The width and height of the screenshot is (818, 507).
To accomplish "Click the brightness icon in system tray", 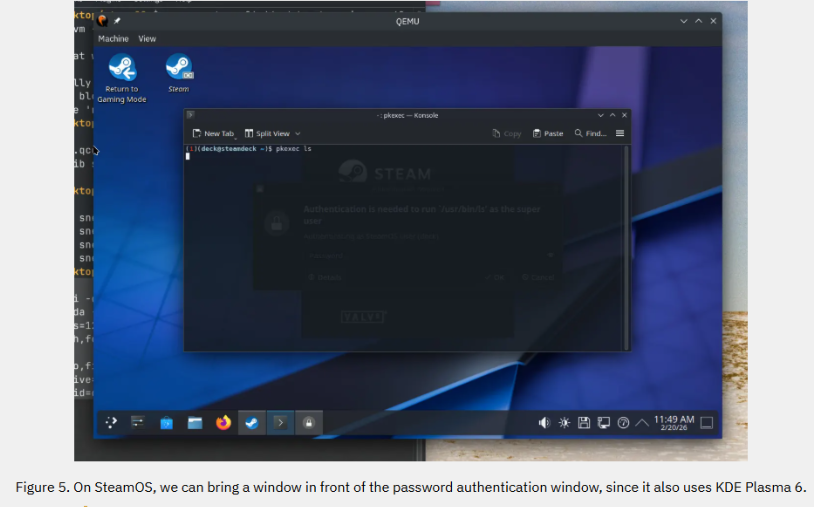I will [x=564, y=422].
